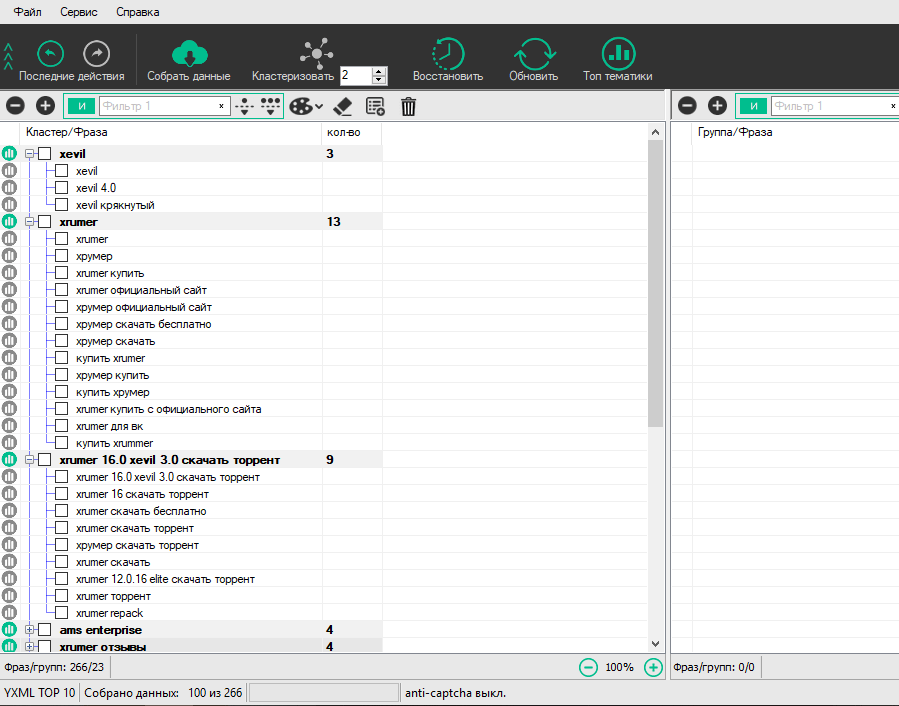Screen dimensions: 899x706
Task: Click the eraser icon
Action: click(x=343, y=106)
